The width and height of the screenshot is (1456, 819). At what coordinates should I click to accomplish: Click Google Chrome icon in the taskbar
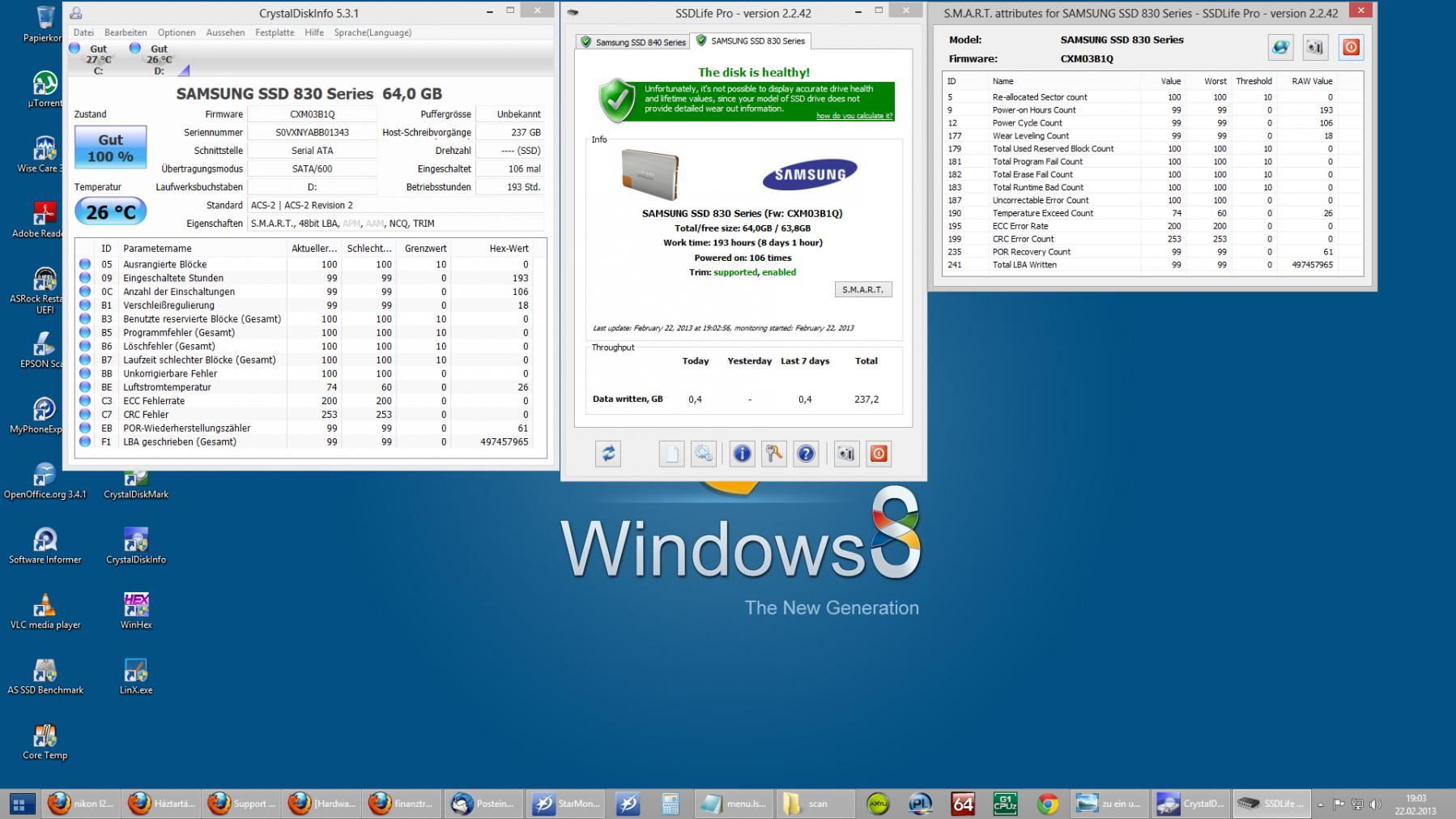pos(1048,804)
